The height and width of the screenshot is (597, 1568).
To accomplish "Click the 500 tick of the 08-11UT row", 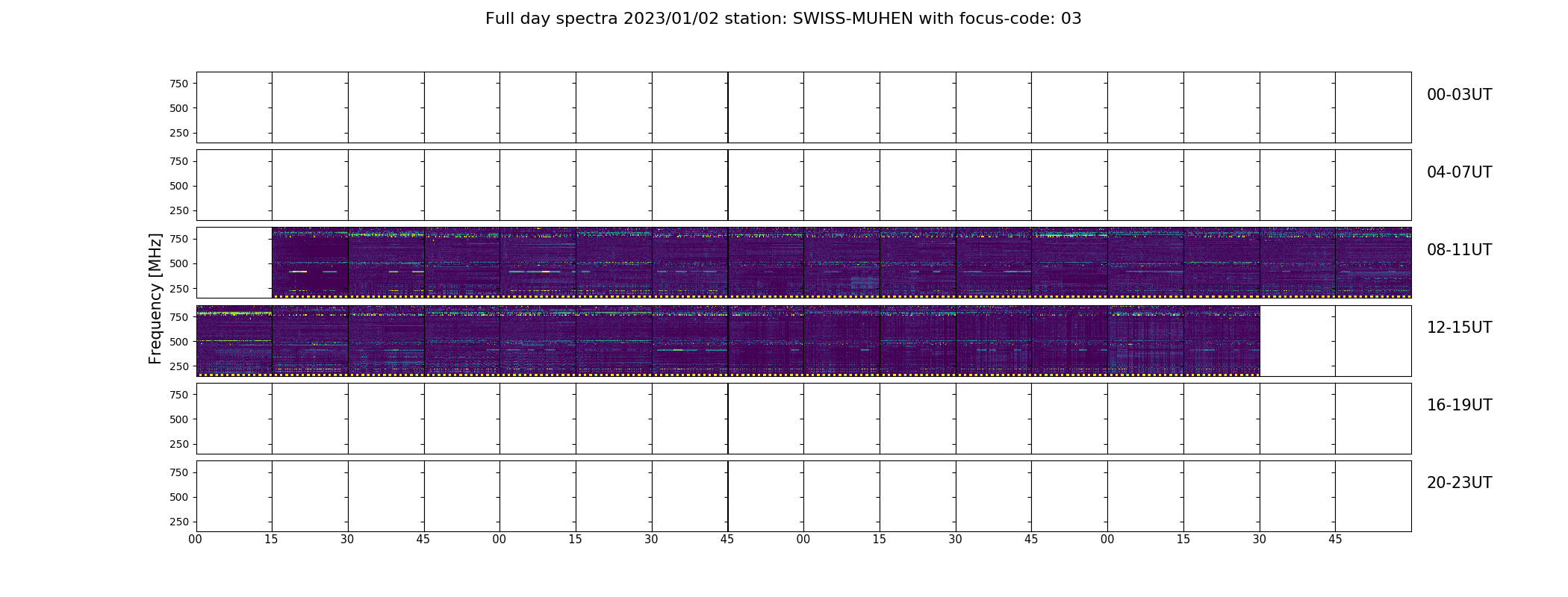I will coord(178,263).
